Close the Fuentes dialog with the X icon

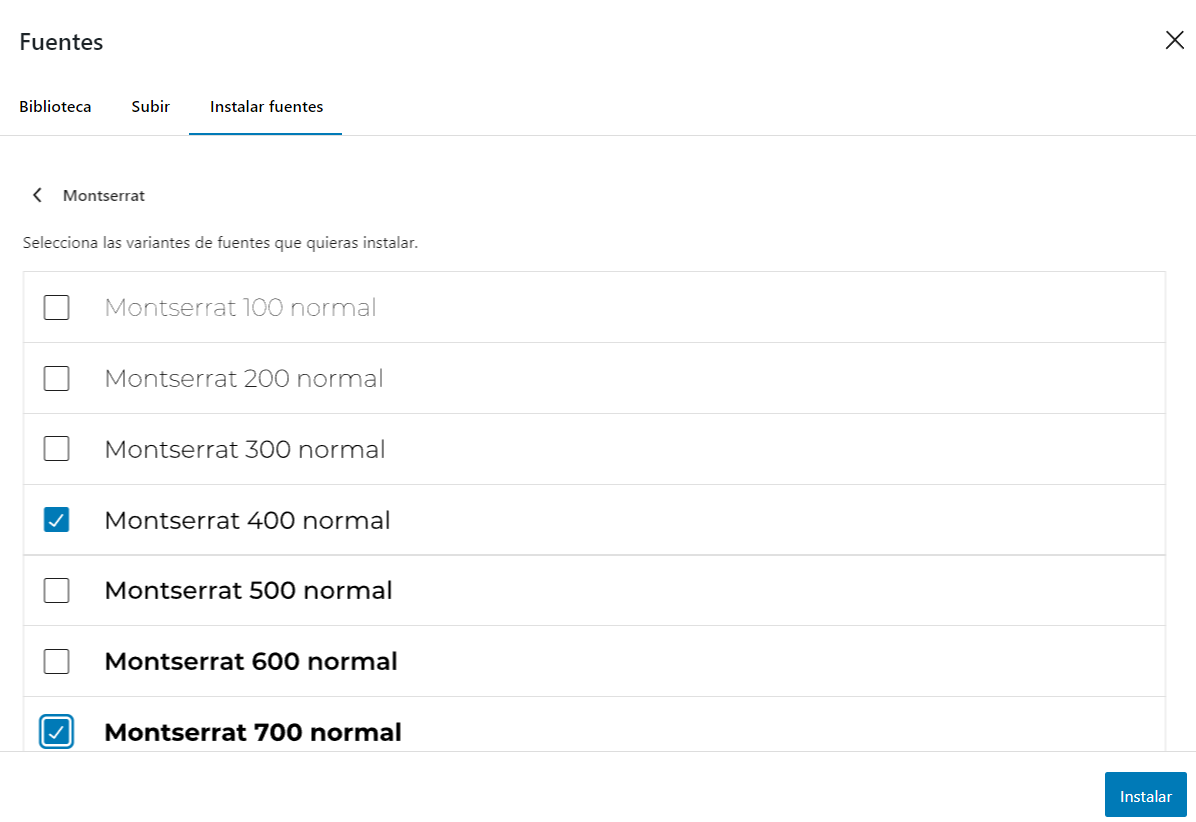pos(1174,41)
